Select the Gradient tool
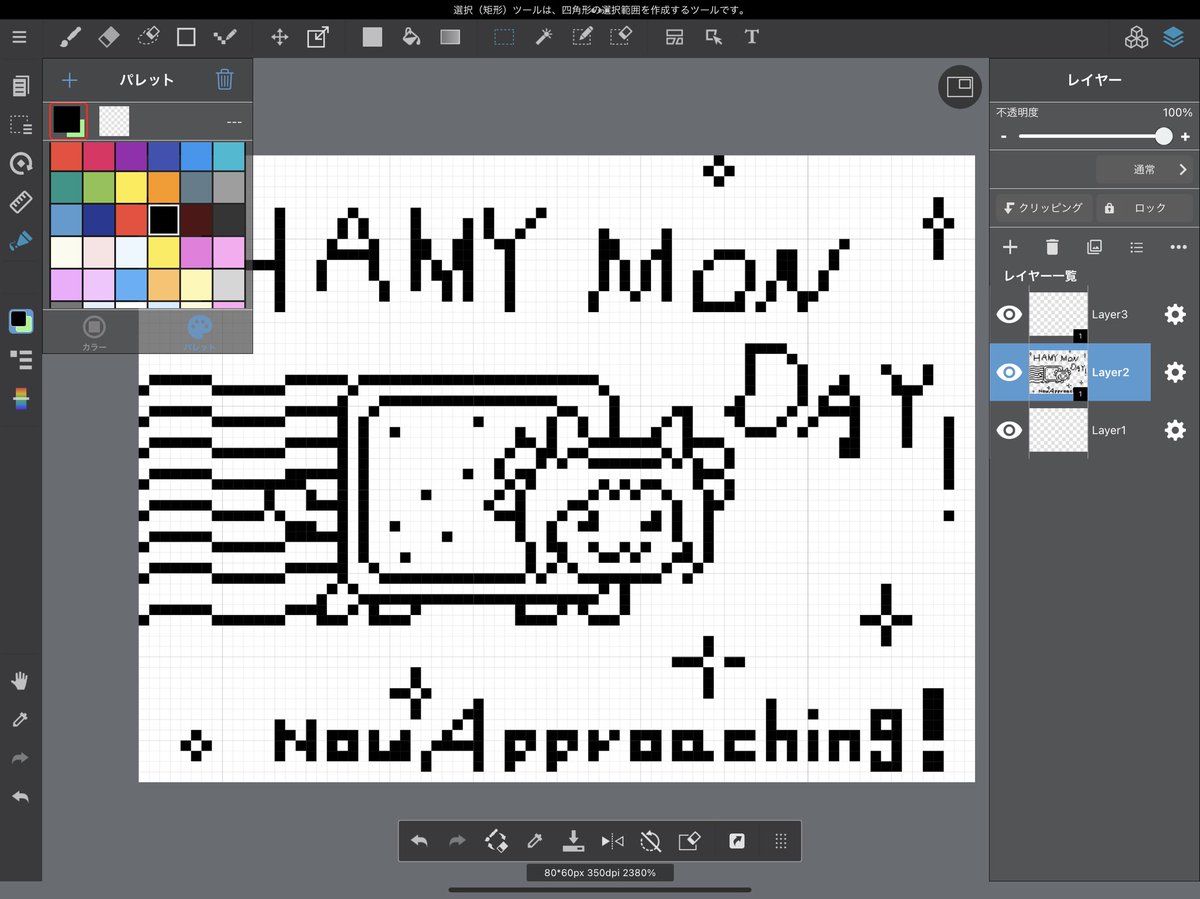This screenshot has height=899, width=1200. tap(450, 37)
